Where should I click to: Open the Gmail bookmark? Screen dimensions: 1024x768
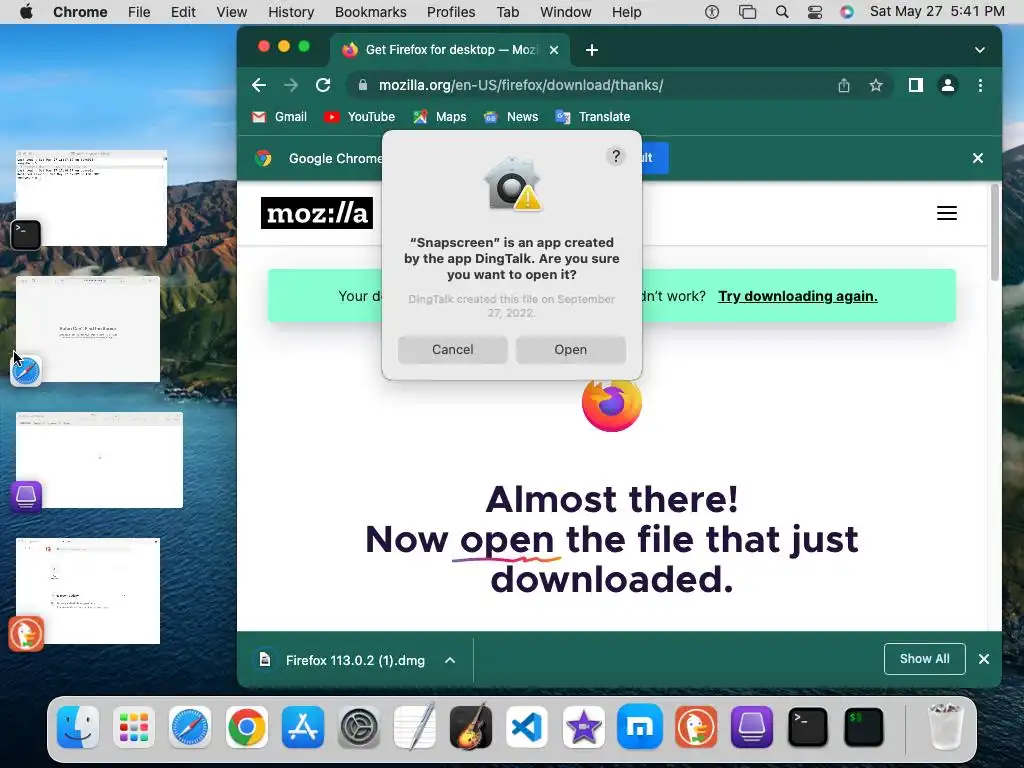[x=280, y=117]
